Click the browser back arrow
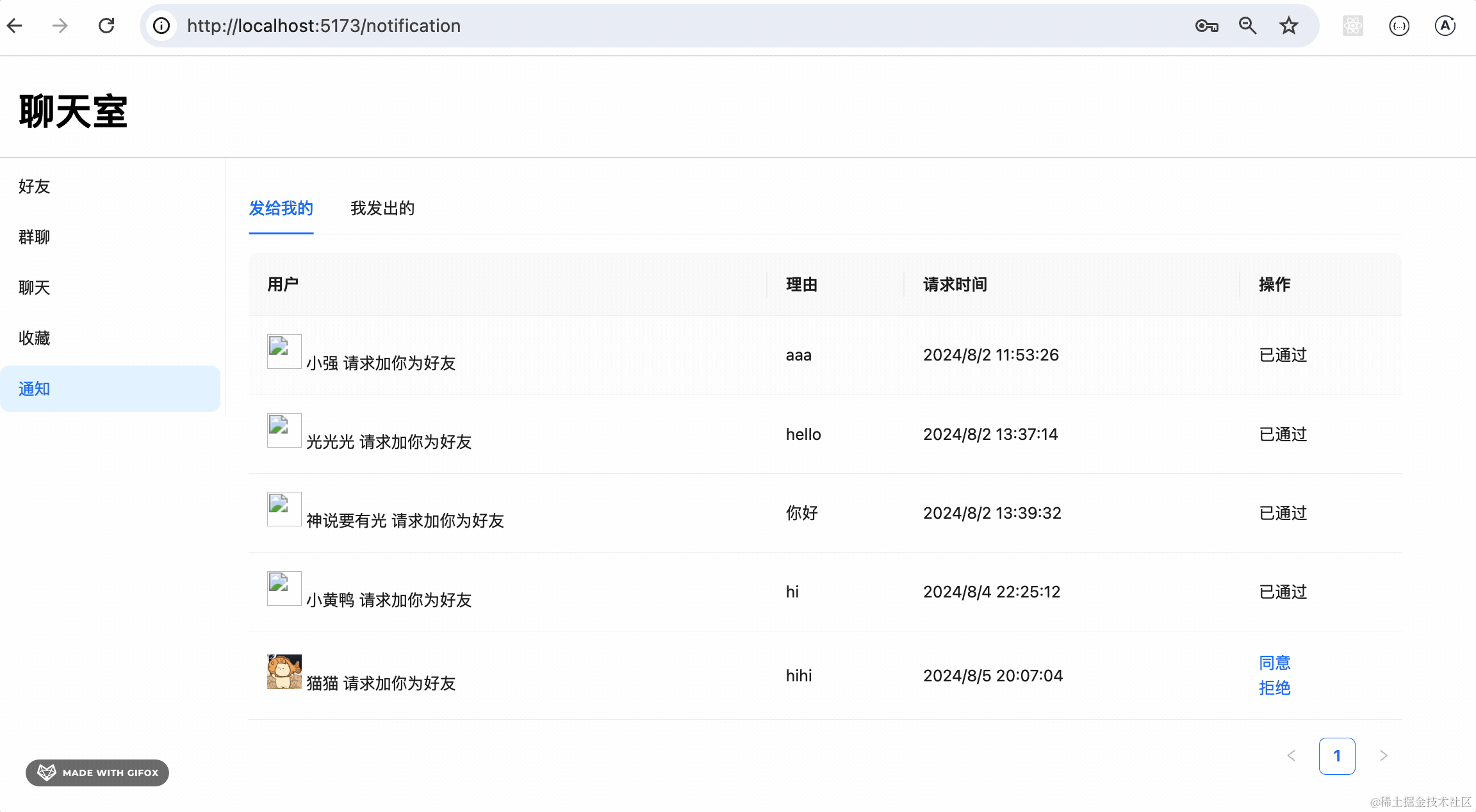 coord(15,26)
